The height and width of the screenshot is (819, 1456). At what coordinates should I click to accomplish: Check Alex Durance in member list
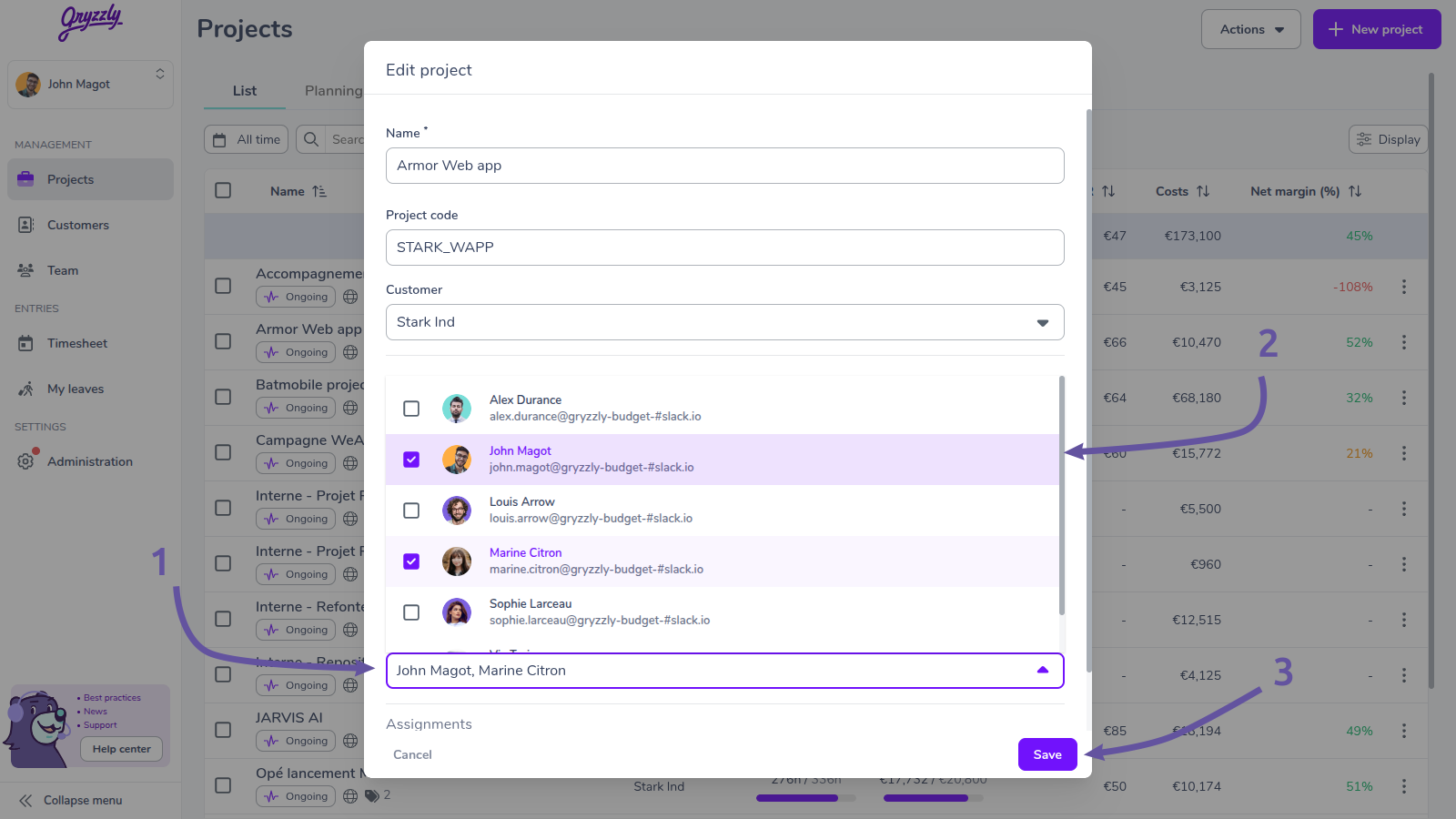pos(411,409)
